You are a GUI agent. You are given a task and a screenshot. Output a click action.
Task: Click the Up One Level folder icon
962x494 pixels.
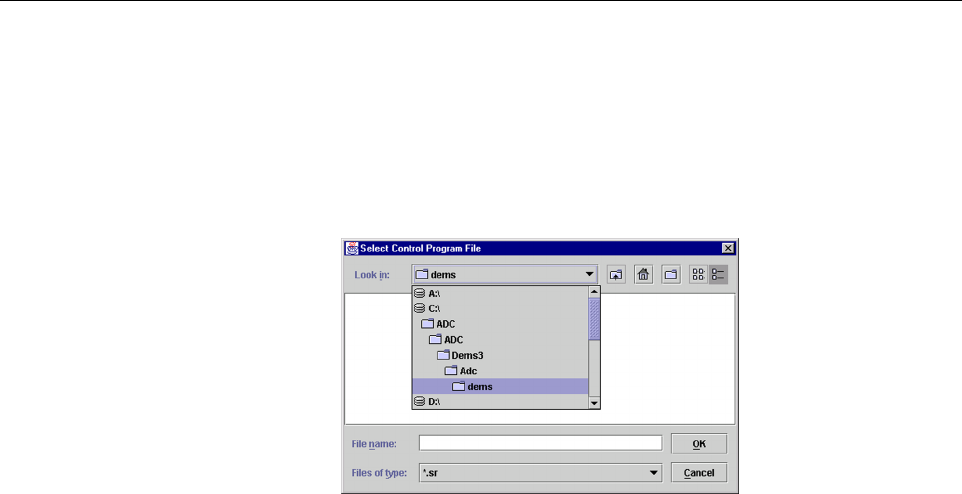[616, 274]
